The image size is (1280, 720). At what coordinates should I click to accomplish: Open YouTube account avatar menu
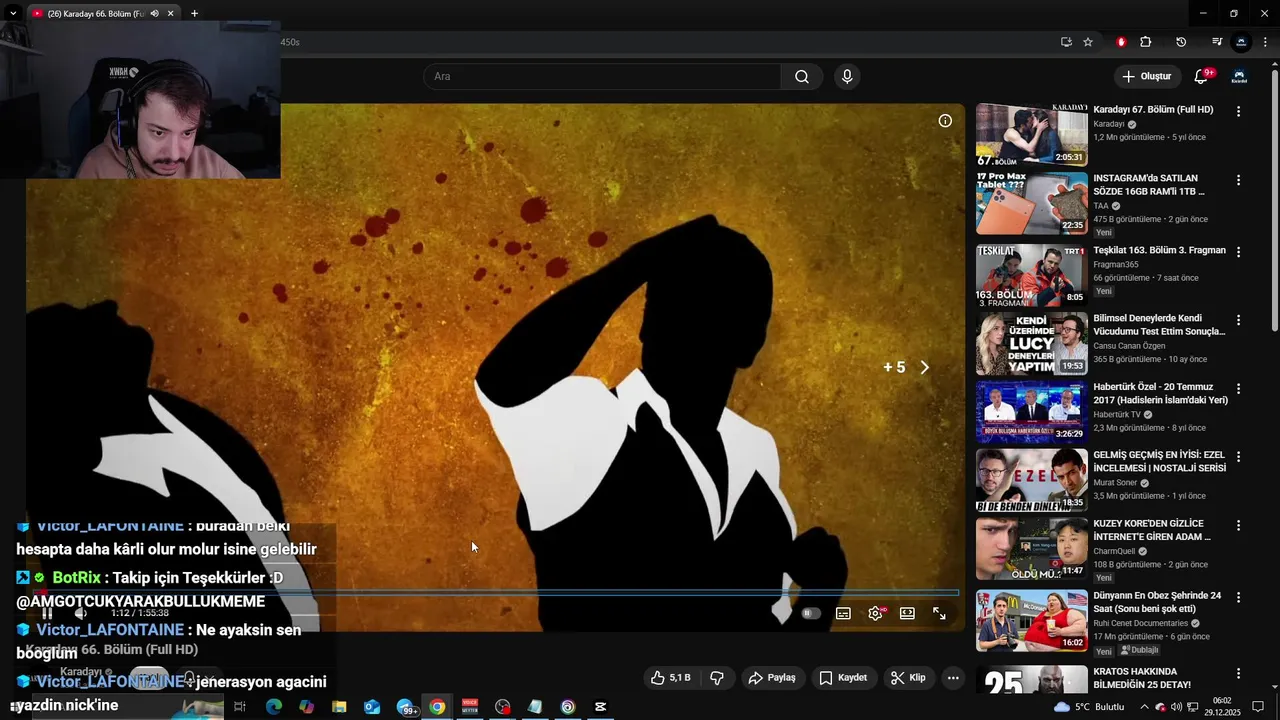pyautogui.click(x=1239, y=77)
